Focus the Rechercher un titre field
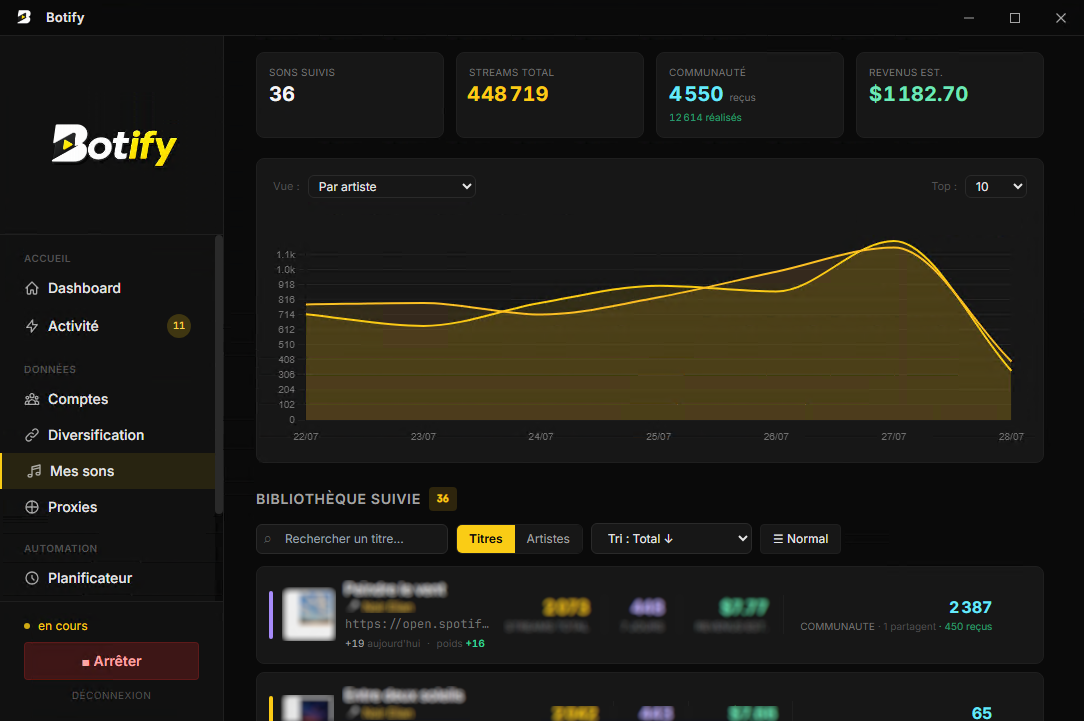 pos(352,539)
